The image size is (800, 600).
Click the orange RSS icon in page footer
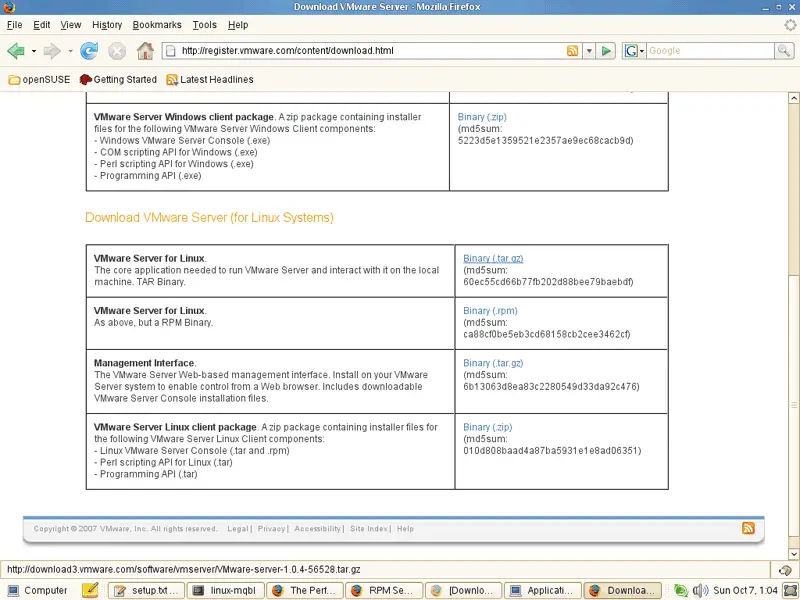(x=748, y=528)
